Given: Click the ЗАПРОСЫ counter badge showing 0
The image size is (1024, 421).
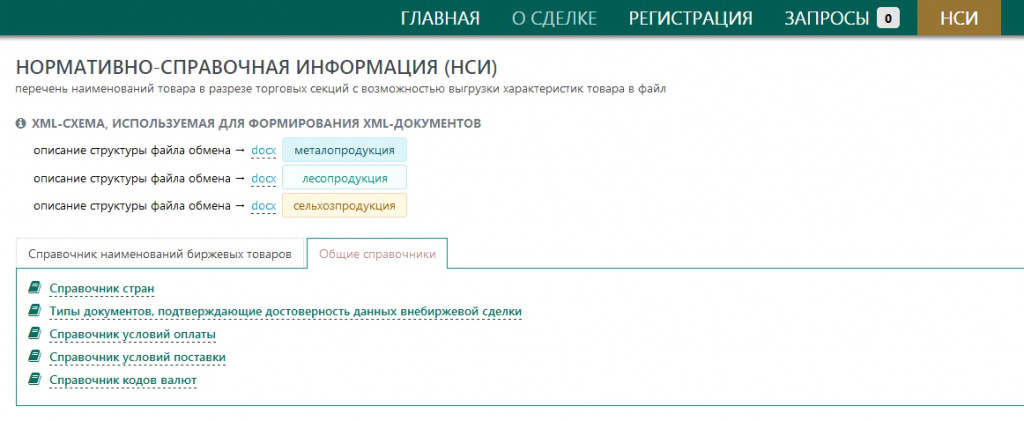Looking at the screenshot, I should pos(888,18).
